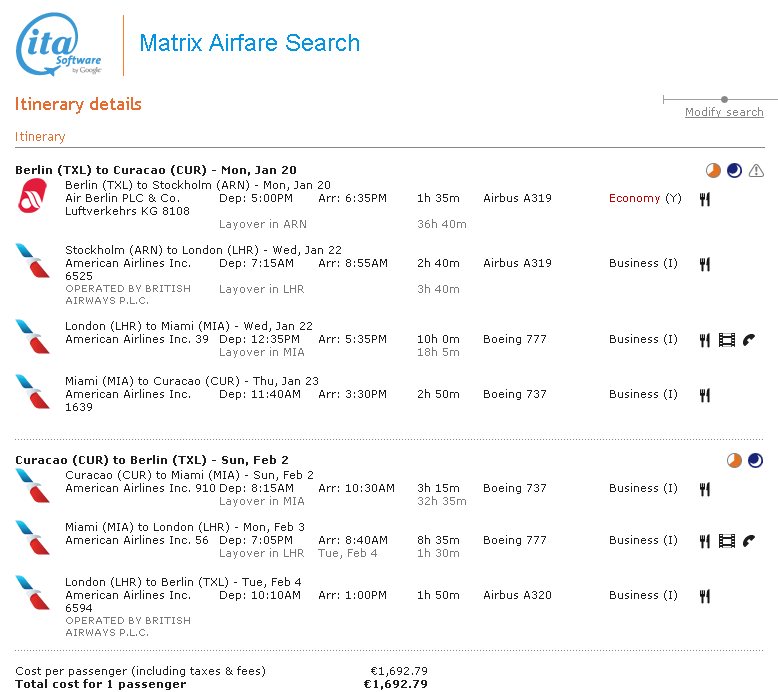Click the outbound trip warning triangle icon
The image size is (778, 692).
click(x=756, y=170)
